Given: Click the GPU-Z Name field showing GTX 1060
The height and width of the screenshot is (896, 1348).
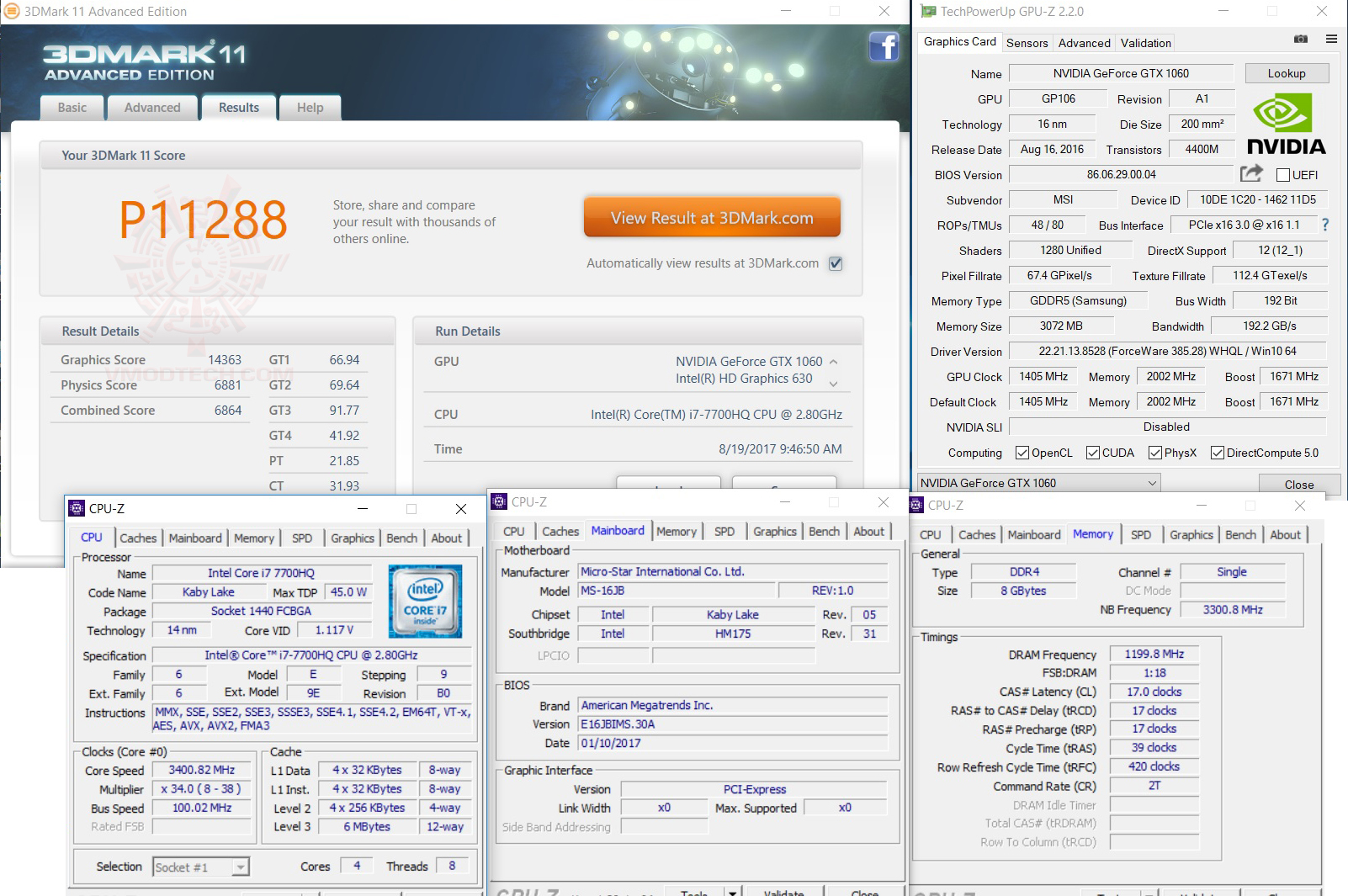Looking at the screenshot, I should (x=1121, y=73).
